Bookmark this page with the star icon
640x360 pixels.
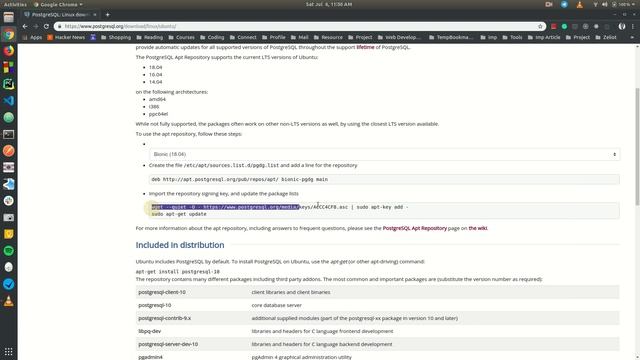(540, 26)
